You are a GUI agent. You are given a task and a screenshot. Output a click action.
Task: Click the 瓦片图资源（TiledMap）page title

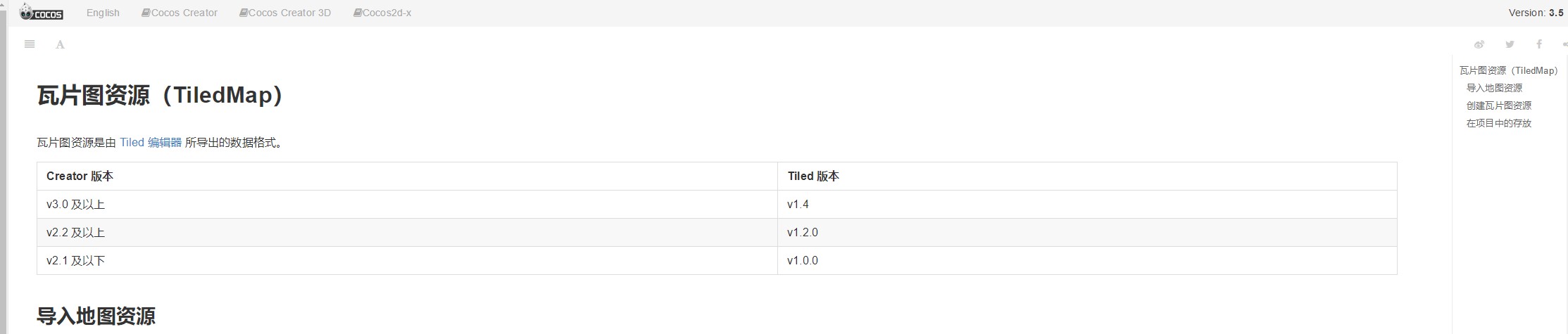pyautogui.click(x=160, y=96)
